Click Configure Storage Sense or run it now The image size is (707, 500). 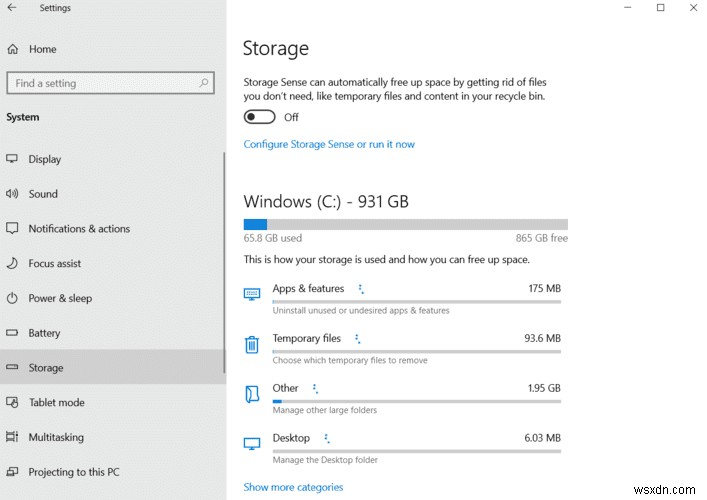[x=329, y=144]
